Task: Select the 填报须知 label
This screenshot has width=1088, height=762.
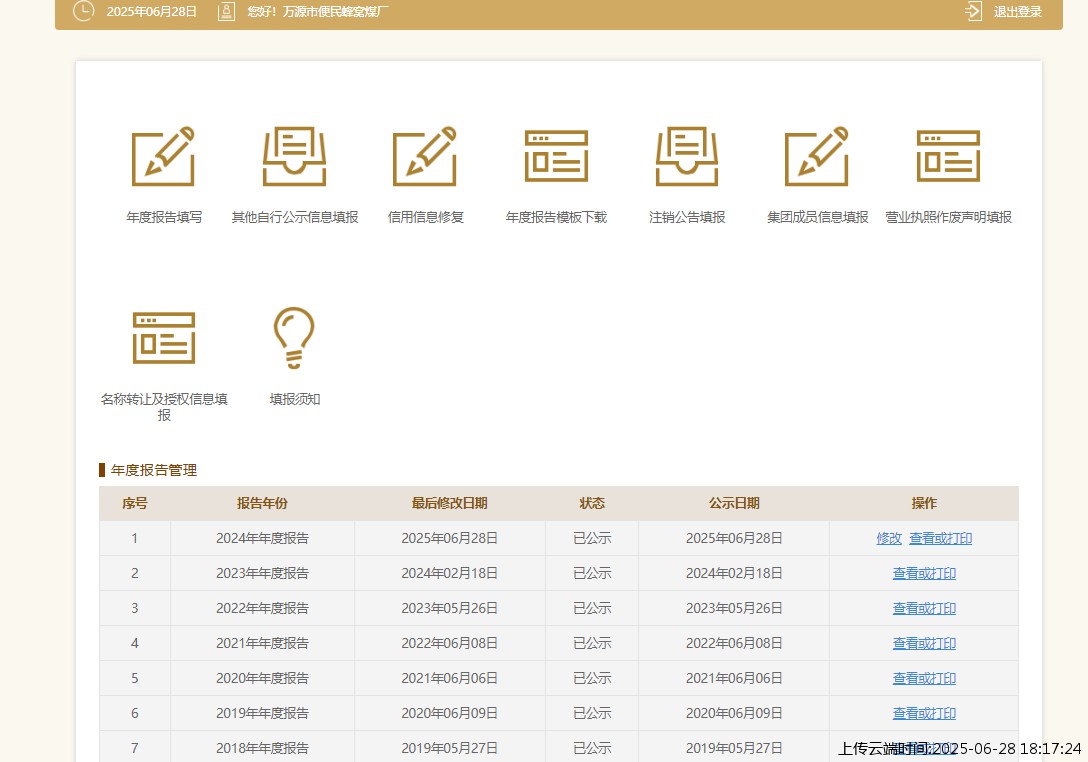Action: [x=295, y=399]
